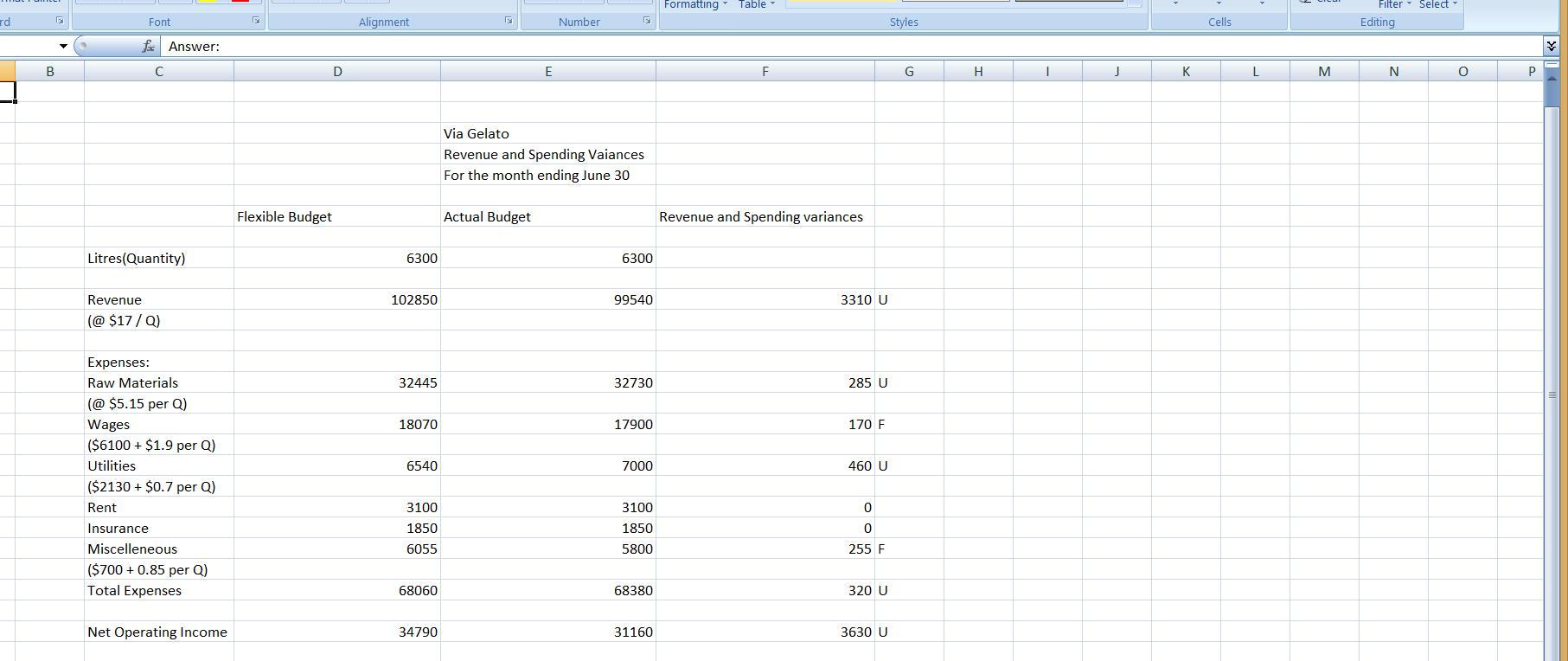The image size is (1568, 661).
Task: Open the Alignment dialog launcher
Action: 509,20
